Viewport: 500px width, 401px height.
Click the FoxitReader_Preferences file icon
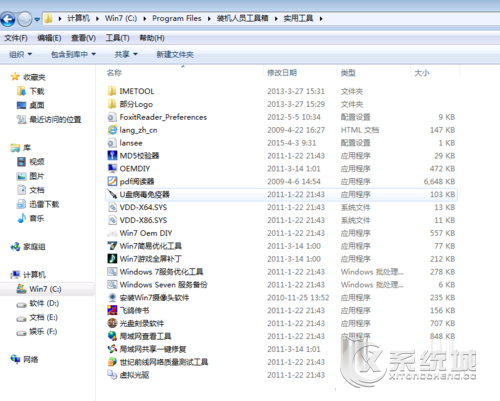click(112, 117)
